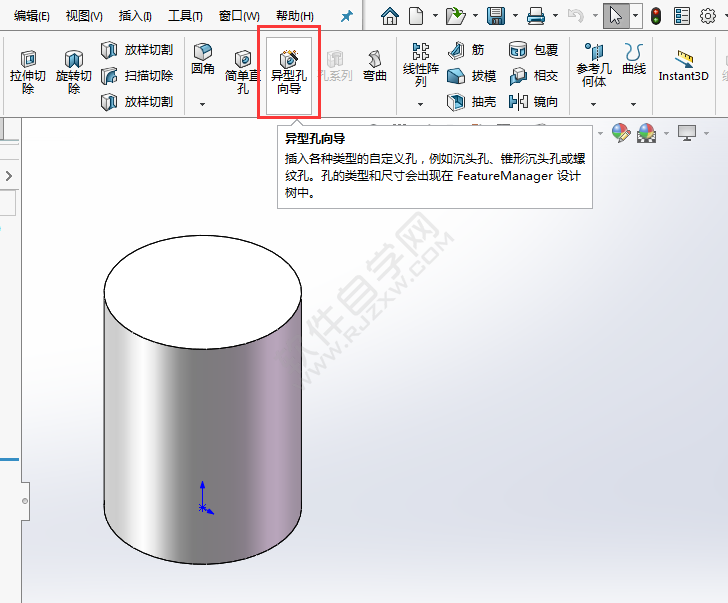Click the Open file icon
This screenshot has height=603, width=728.
coord(455,16)
